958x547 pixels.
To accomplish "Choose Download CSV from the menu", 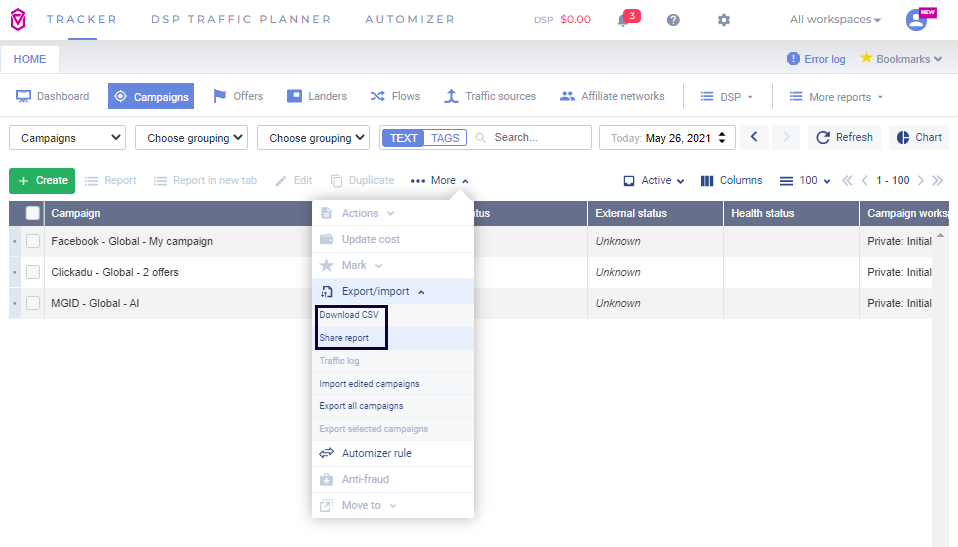I will 349,315.
